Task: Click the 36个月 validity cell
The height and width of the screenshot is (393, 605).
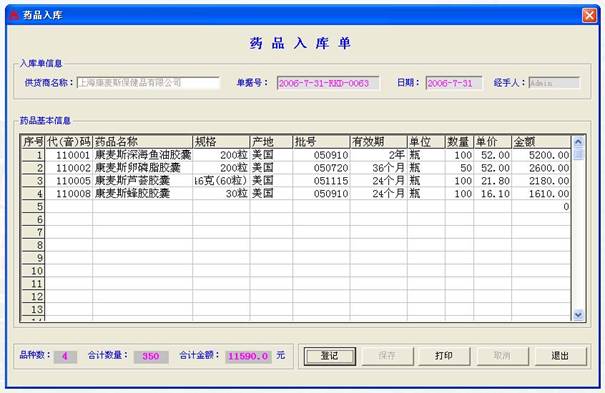Action: click(x=378, y=168)
